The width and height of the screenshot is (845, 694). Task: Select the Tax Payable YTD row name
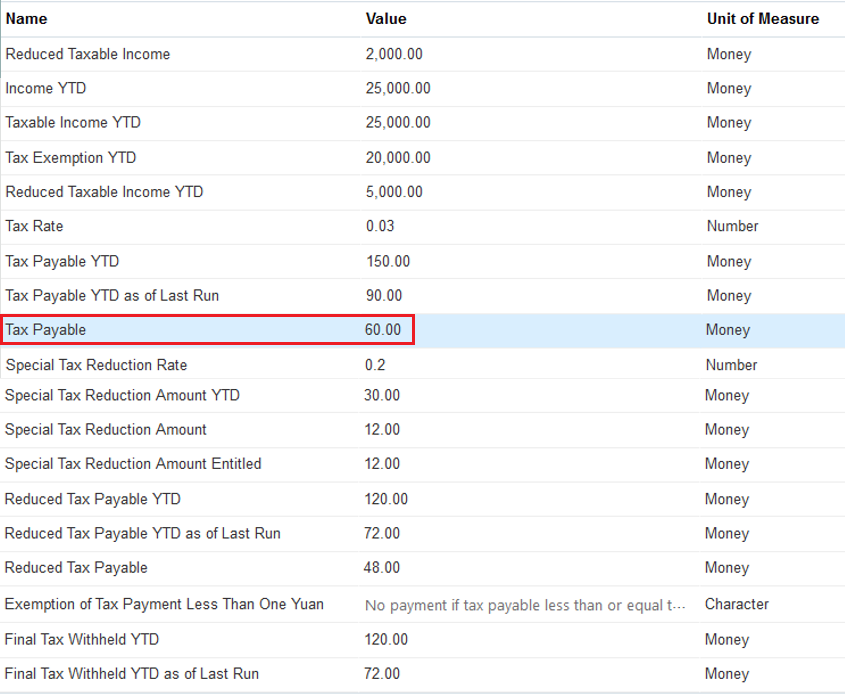(x=63, y=261)
